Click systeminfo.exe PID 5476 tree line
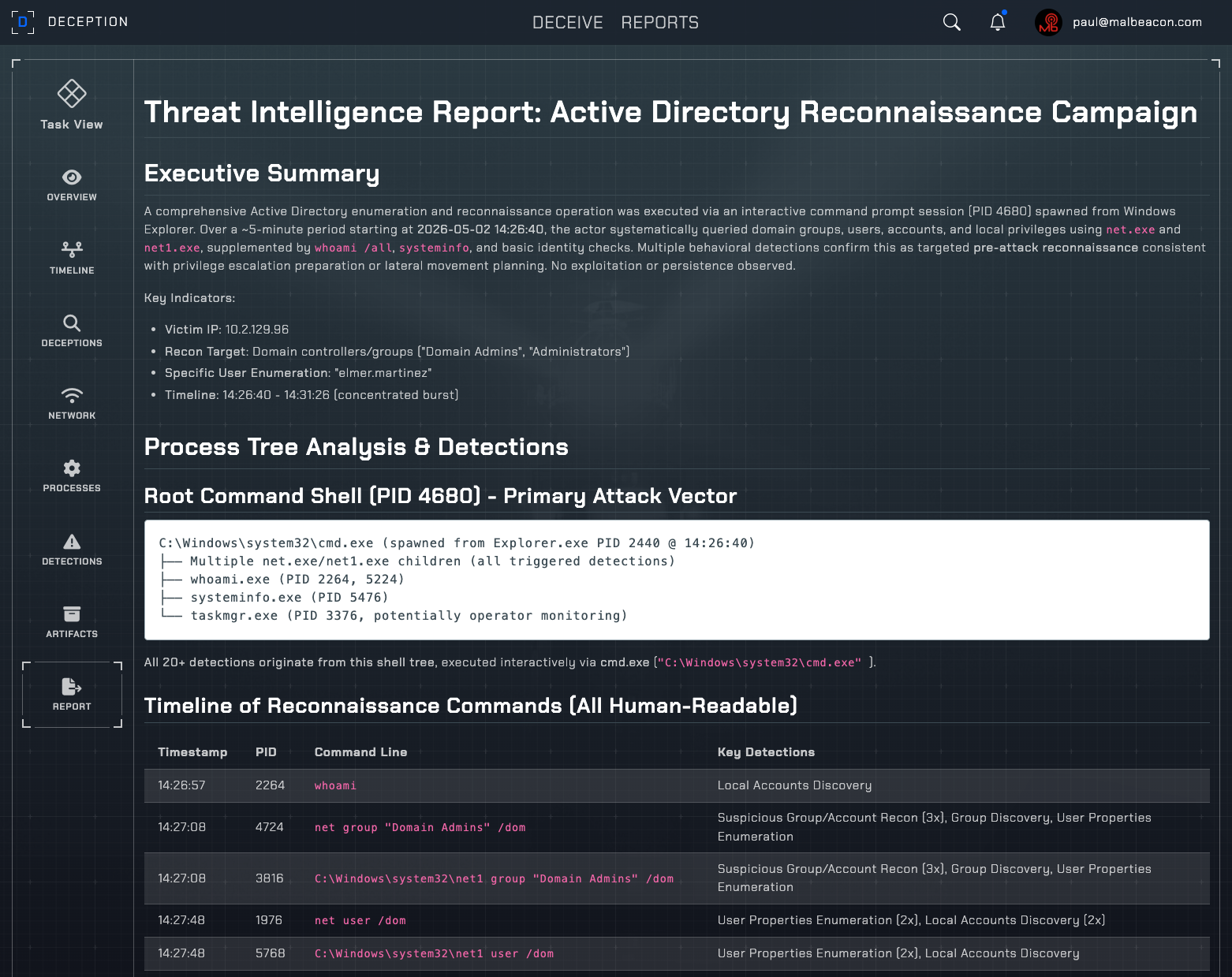The image size is (1232, 977). click(274, 598)
